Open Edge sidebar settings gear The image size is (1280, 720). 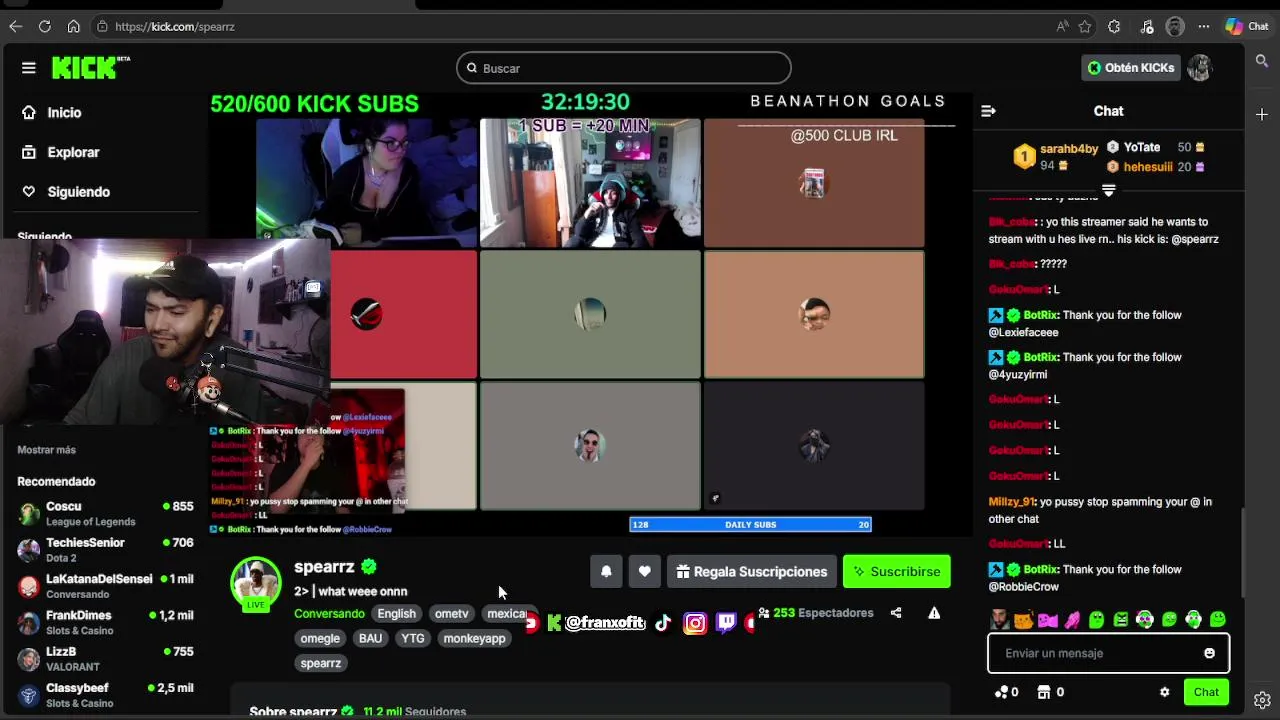pos(1262,700)
